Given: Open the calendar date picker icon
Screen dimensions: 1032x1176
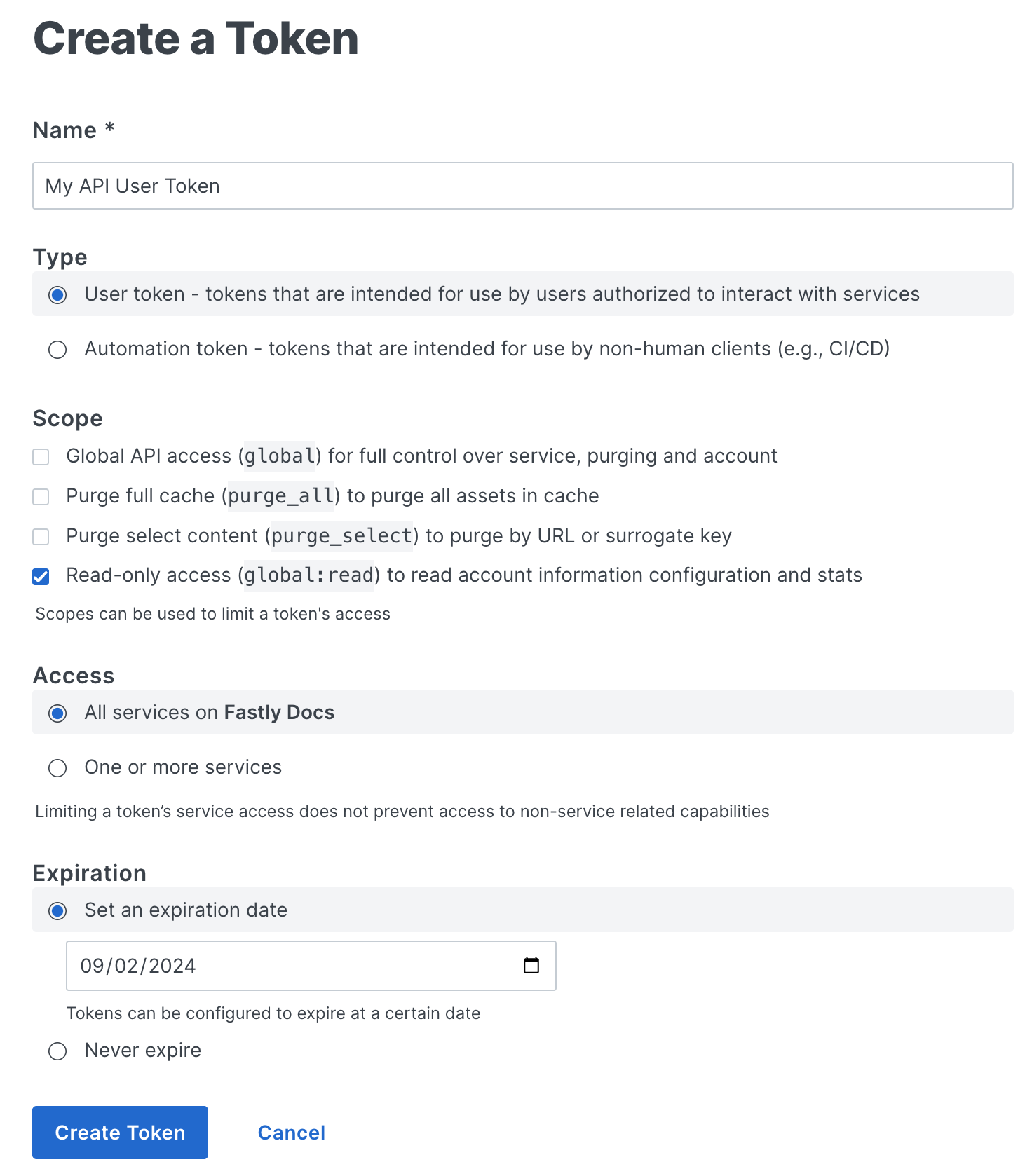Looking at the screenshot, I should tap(531, 966).
